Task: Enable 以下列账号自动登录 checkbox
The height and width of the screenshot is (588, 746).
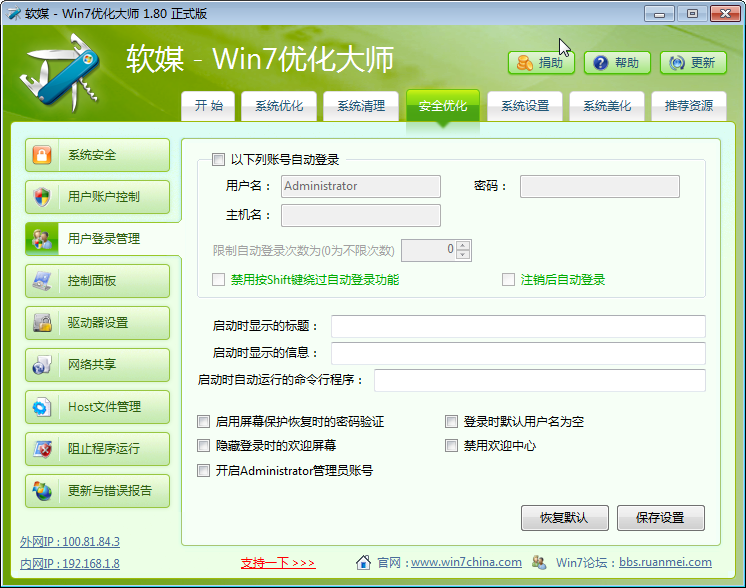Action: [218, 159]
